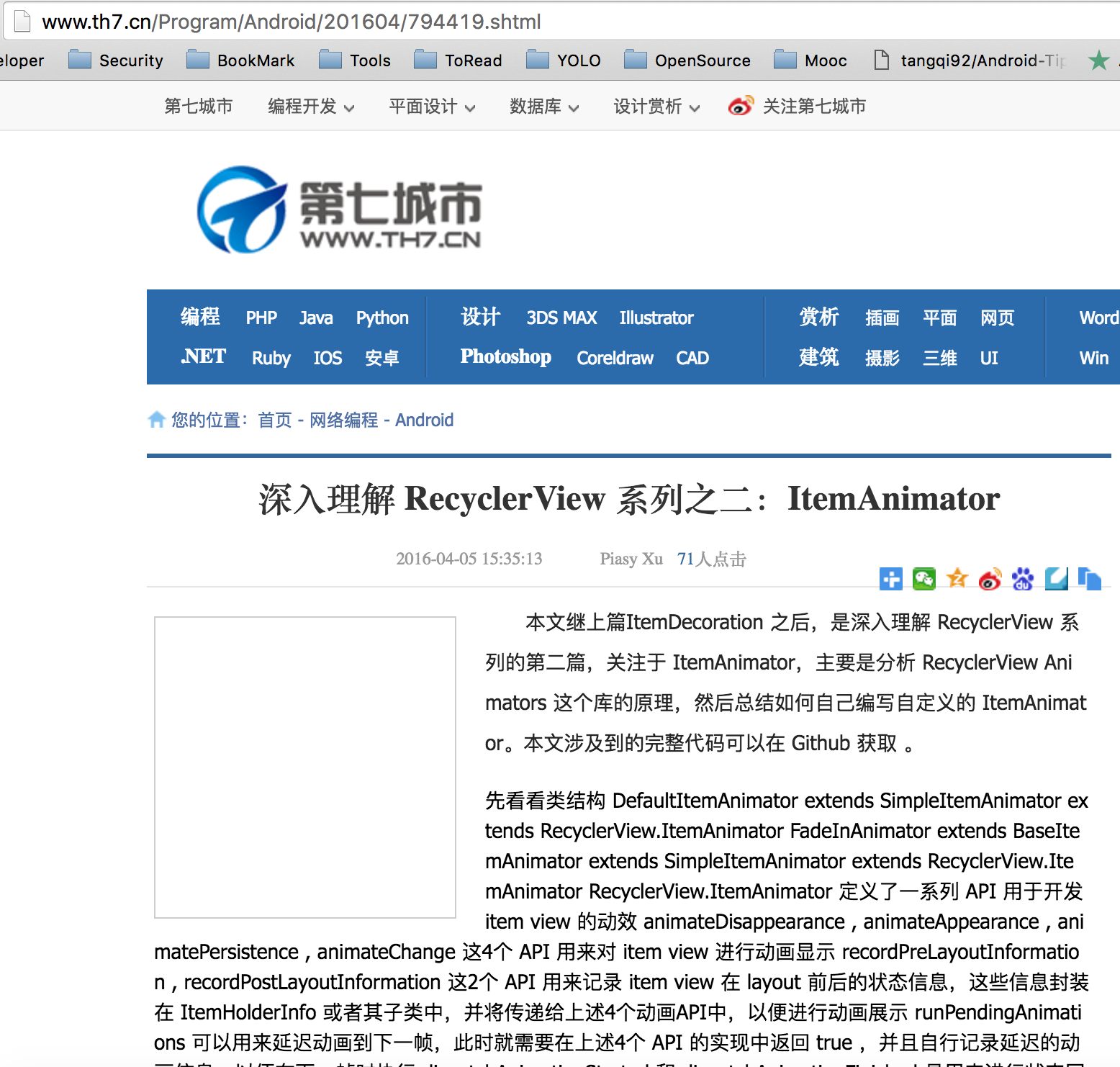
Task: Select Python in the blue navigation bar
Action: pos(381,318)
